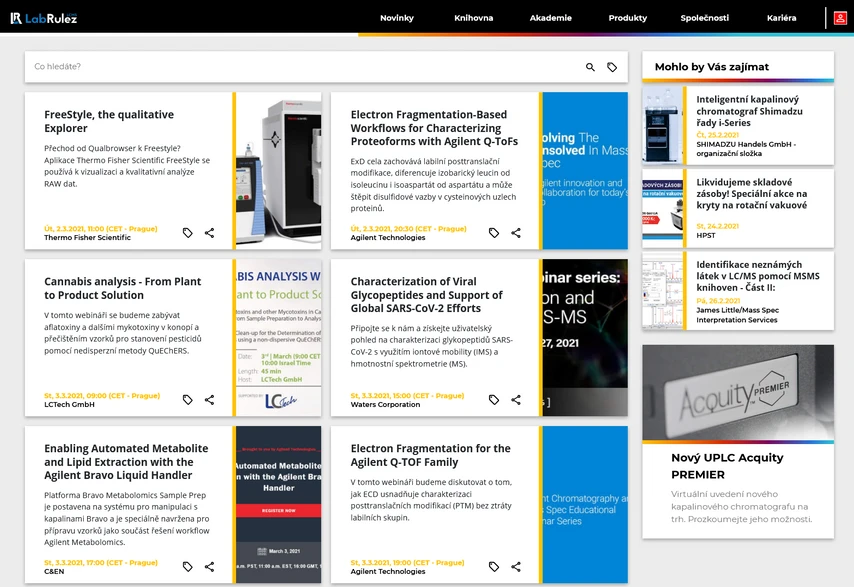Open the Novinky menu item
The height and width of the screenshot is (587, 854).
tap(396, 18)
